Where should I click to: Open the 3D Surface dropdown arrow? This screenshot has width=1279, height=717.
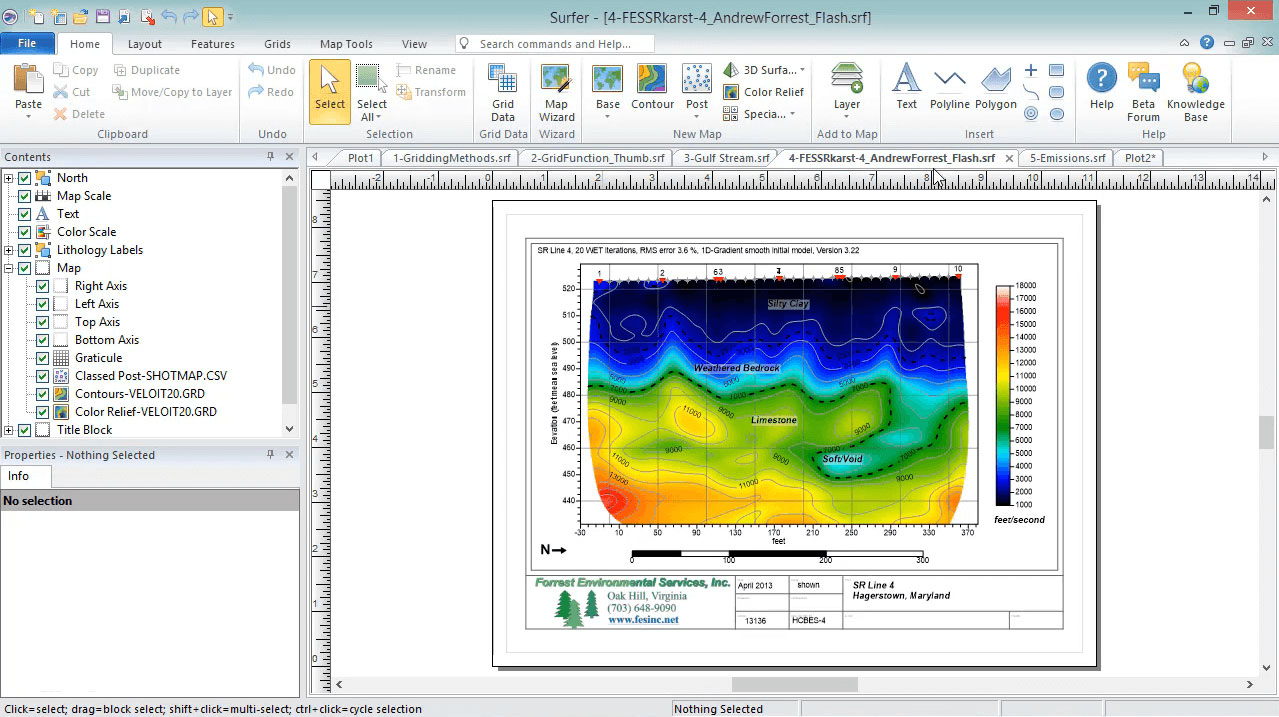click(802, 70)
